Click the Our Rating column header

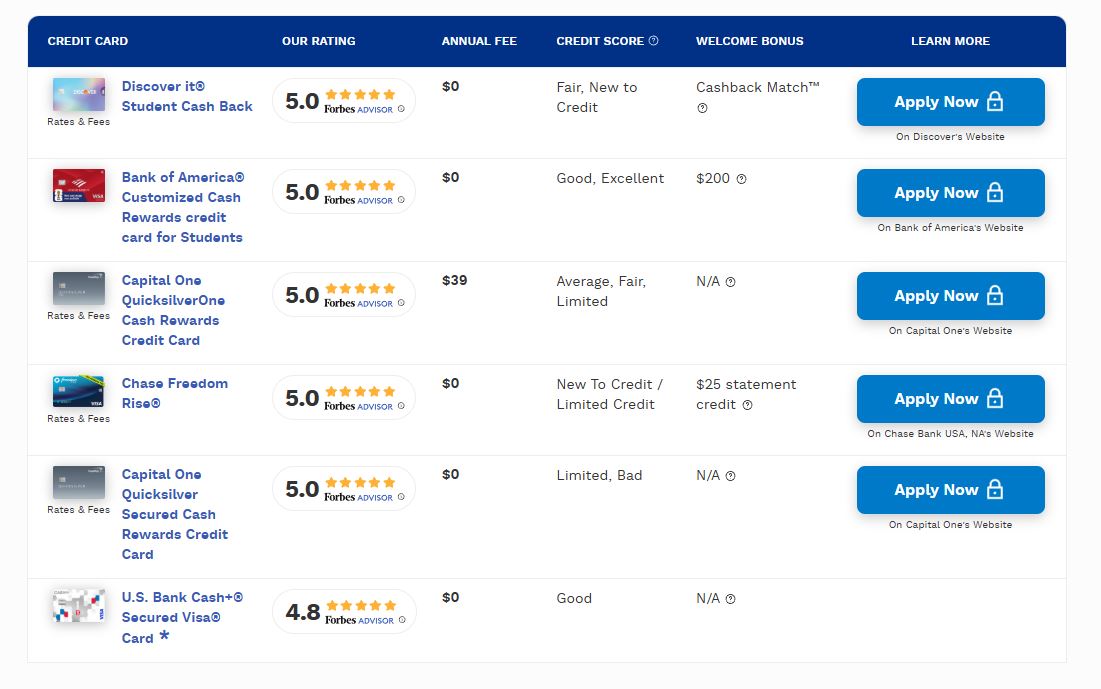point(318,41)
